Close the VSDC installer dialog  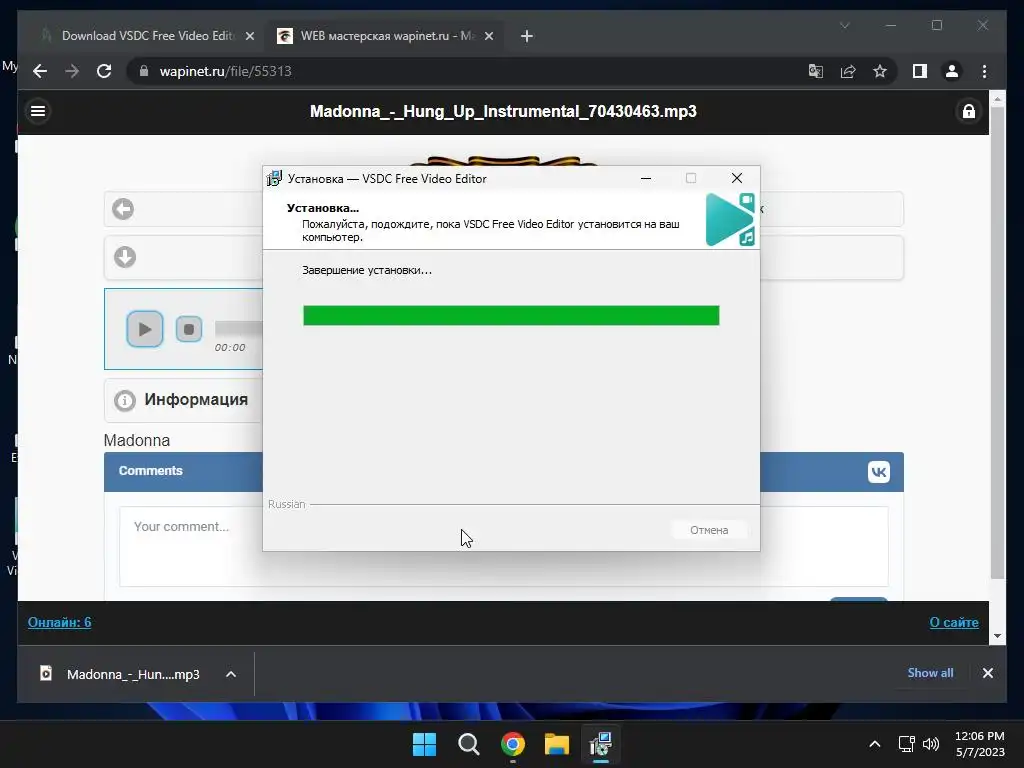(737, 178)
